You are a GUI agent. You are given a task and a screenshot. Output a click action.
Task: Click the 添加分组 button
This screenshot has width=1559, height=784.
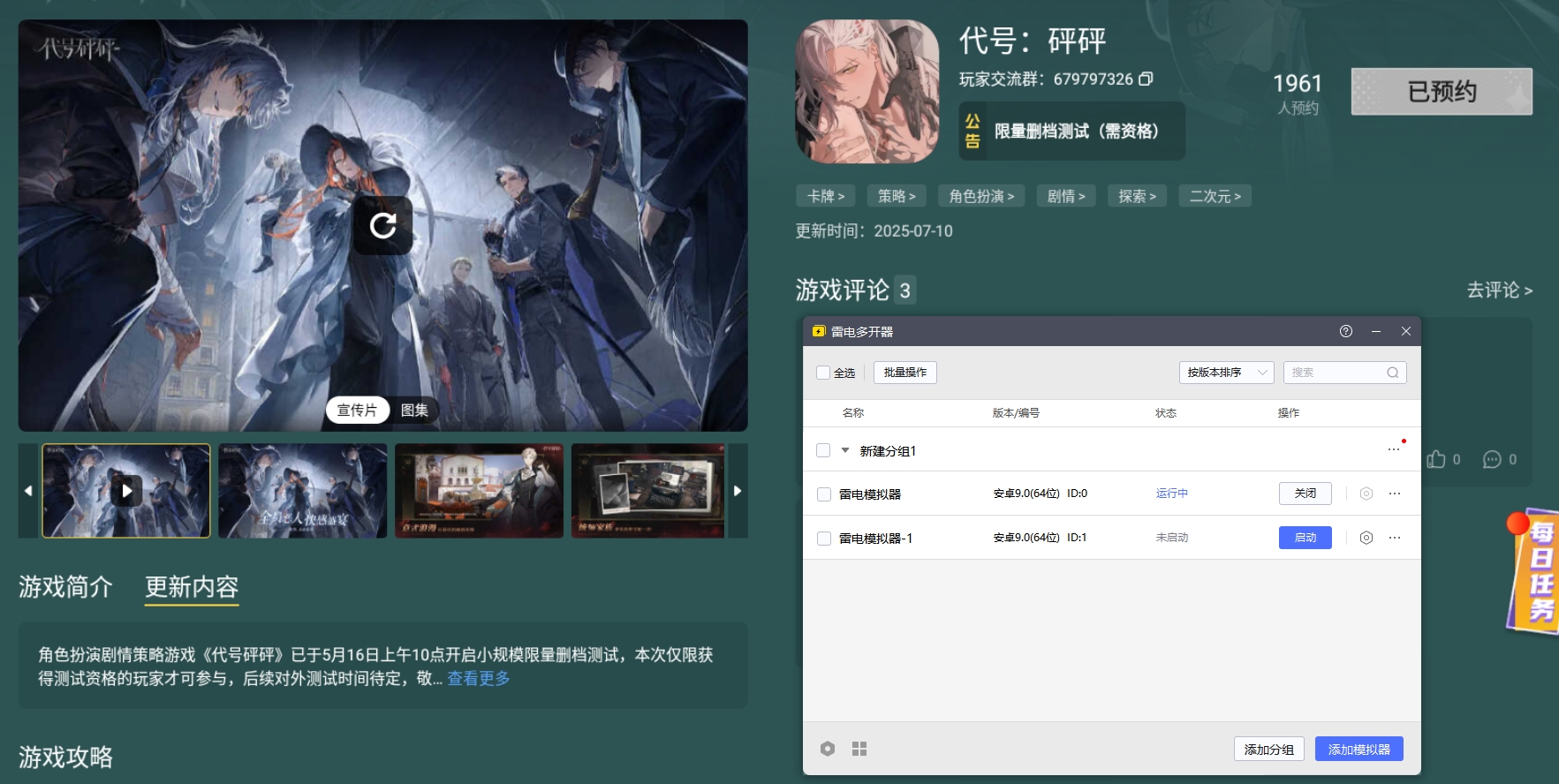pos(1269,749)
